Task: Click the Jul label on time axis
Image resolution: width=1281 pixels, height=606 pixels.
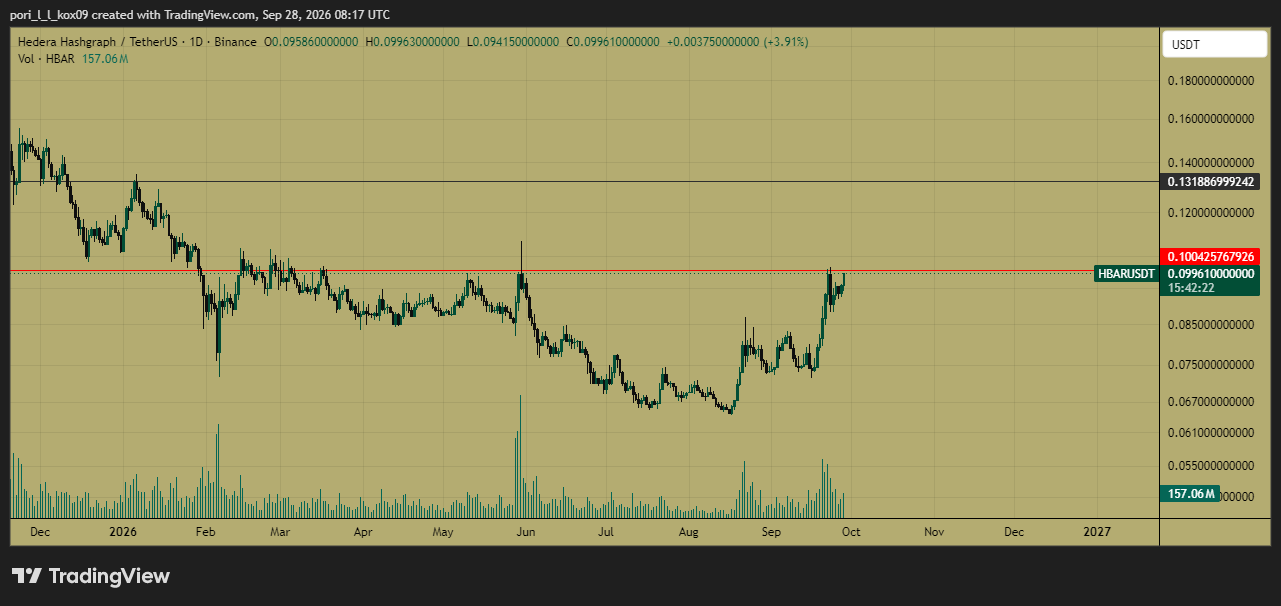Action: click(x=606, y=532)
